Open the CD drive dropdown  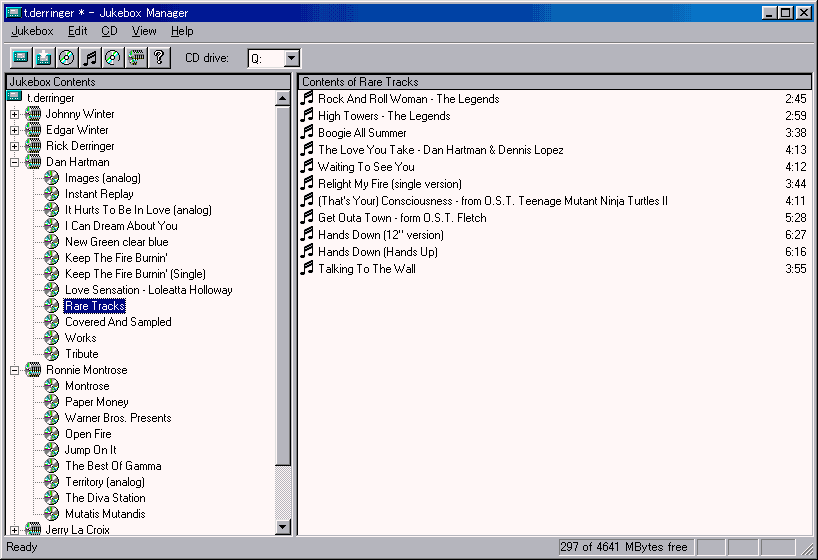pyautogui.click(x=291, y=59)
